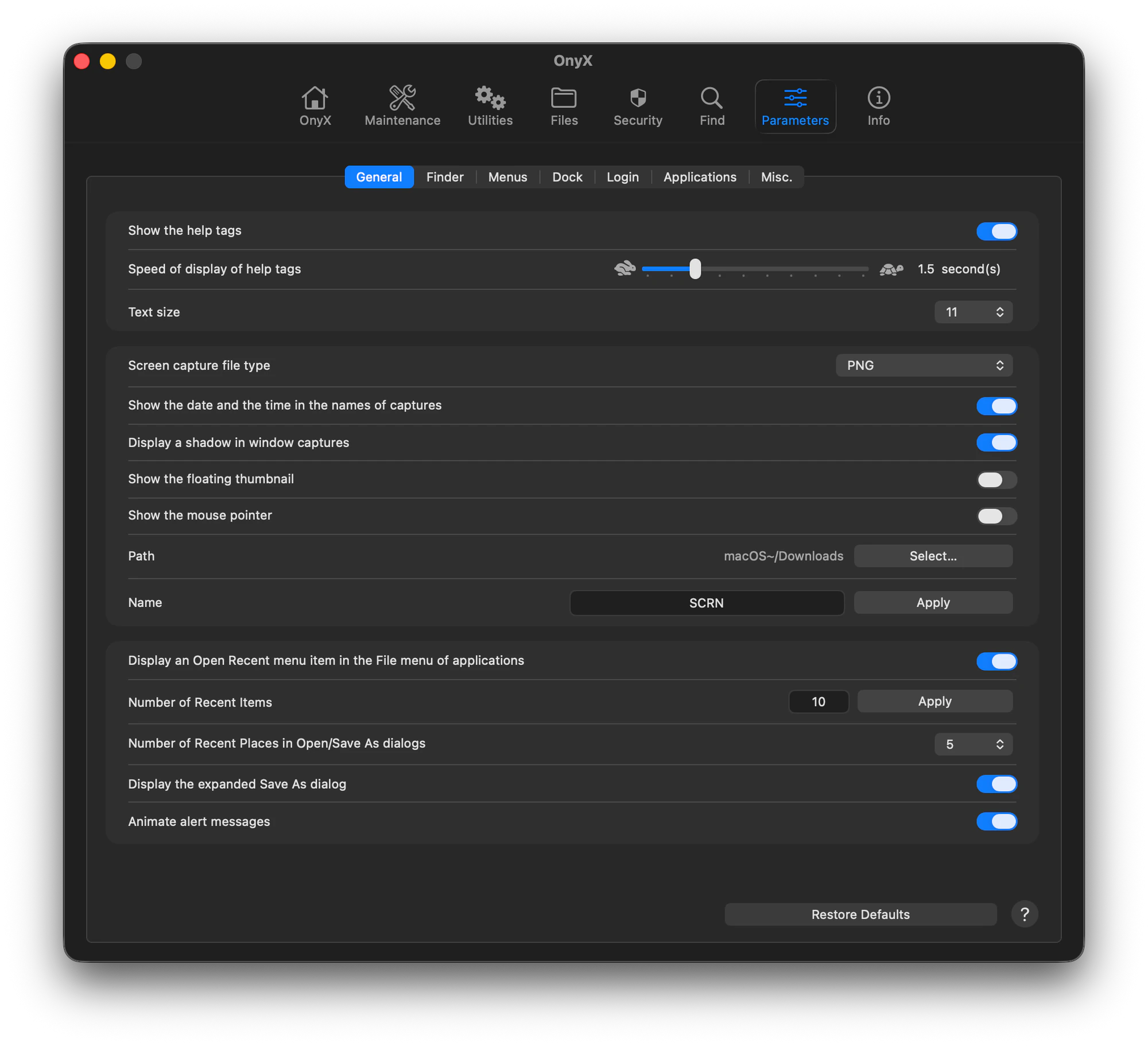The height and width of the screenshot is (1046, 1148).
Task: Click the help tags speed slider thumb
Action: point(695,268)
